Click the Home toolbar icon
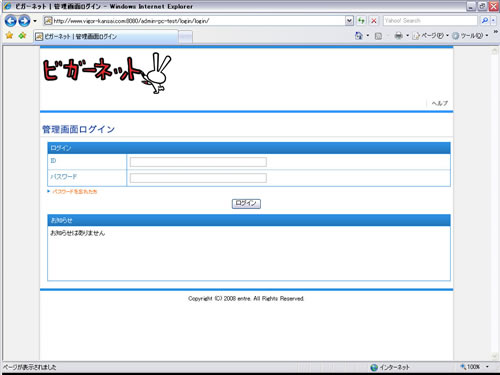 tap(359, 36)
